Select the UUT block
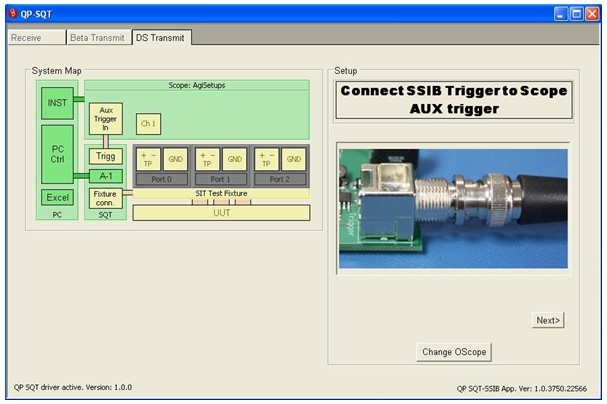This screenshot has width=607, height=404. click(x=221, y=213)
